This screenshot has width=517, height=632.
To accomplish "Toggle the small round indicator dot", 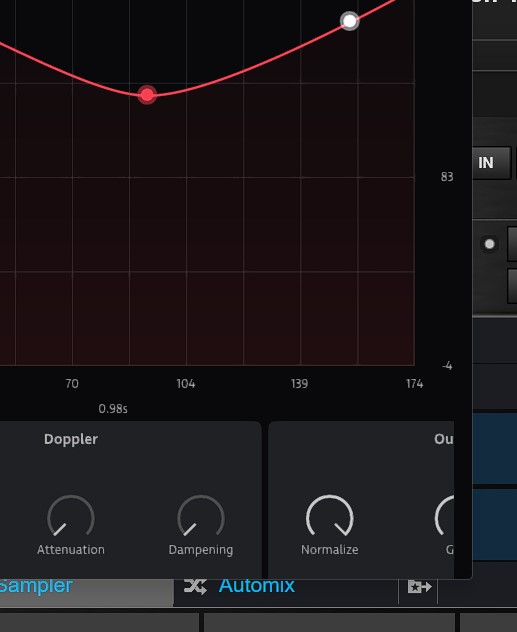I will coord(489,244).
